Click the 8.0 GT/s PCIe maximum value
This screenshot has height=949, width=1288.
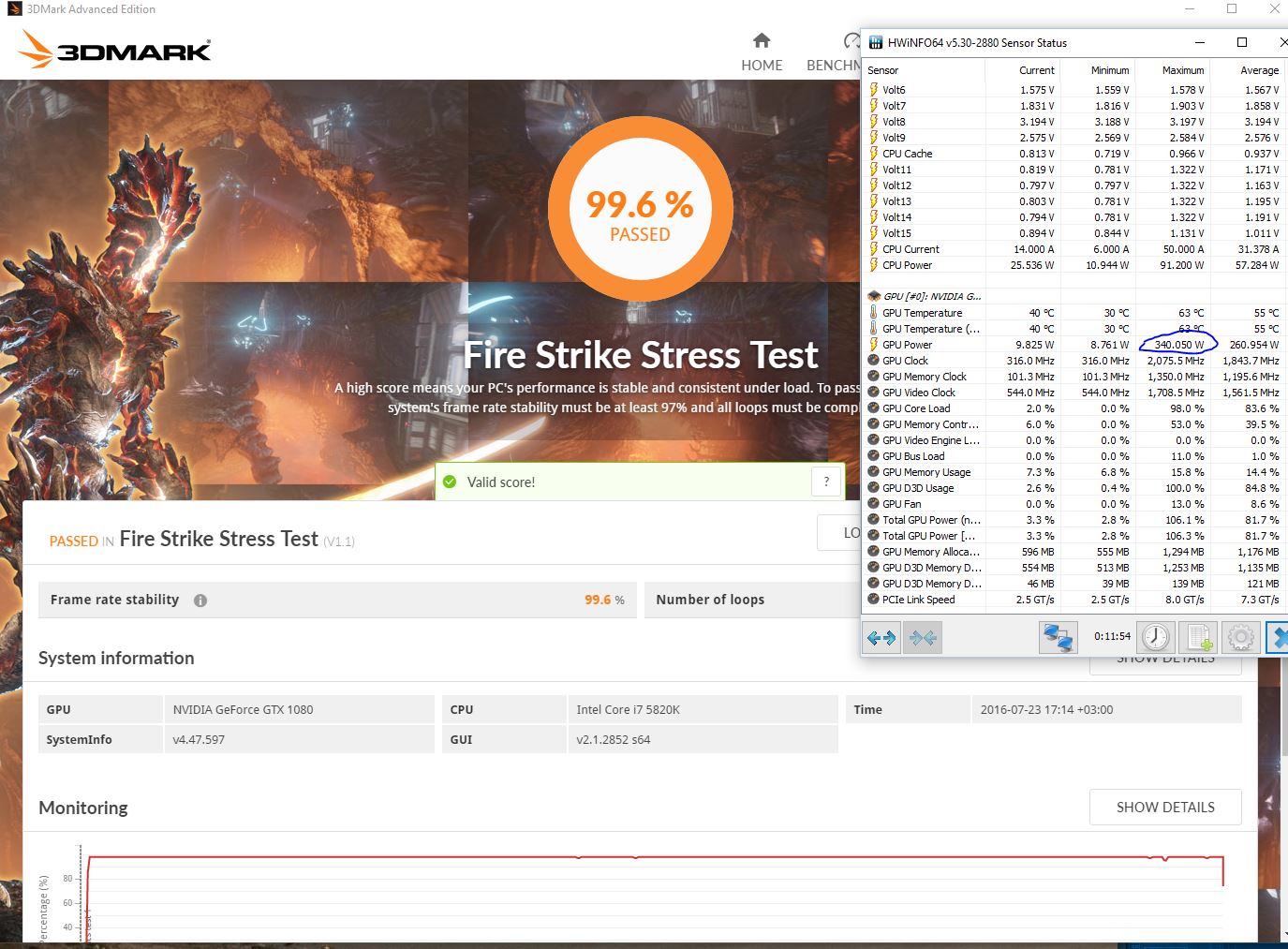click(x=1185, y=600)
